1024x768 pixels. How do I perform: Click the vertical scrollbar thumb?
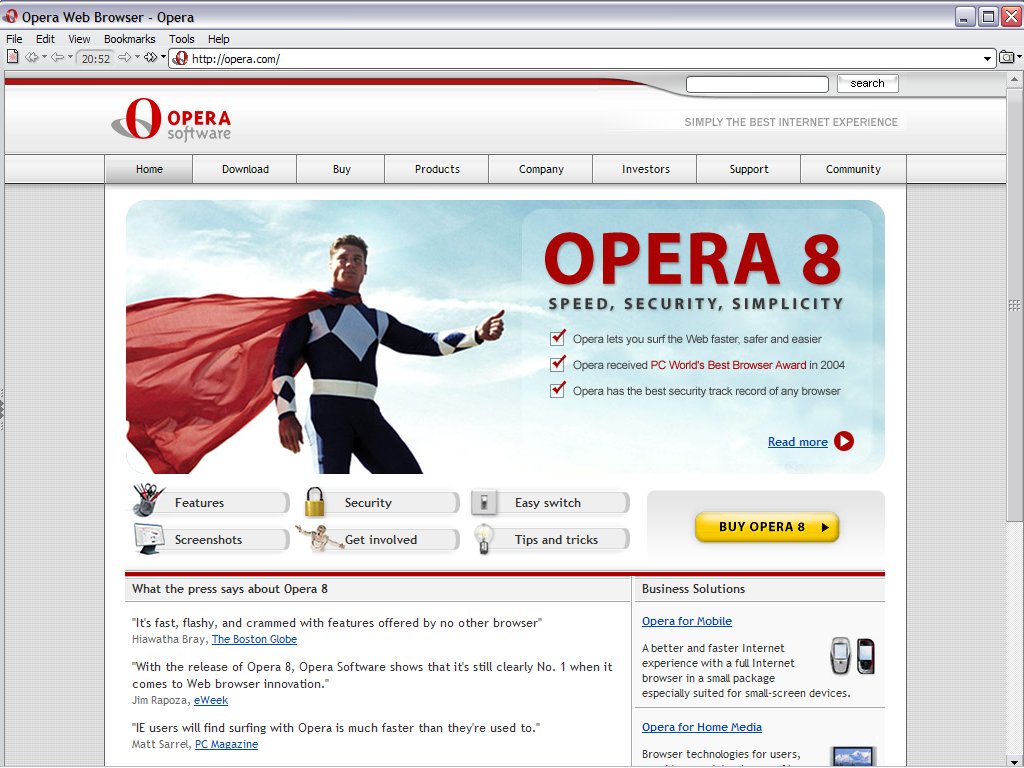pos(1014,305)
